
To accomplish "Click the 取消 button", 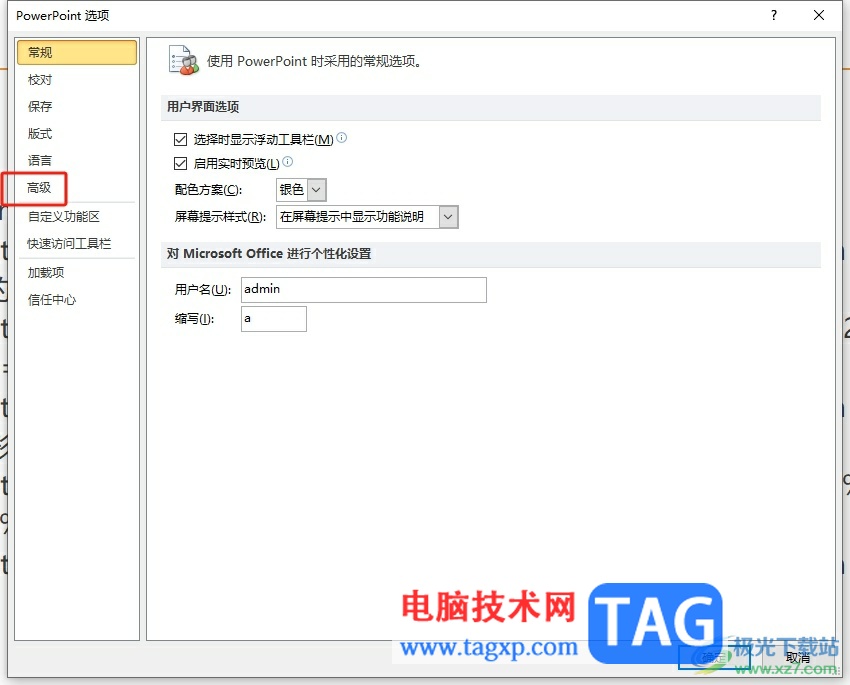I will tap(797, 658).
